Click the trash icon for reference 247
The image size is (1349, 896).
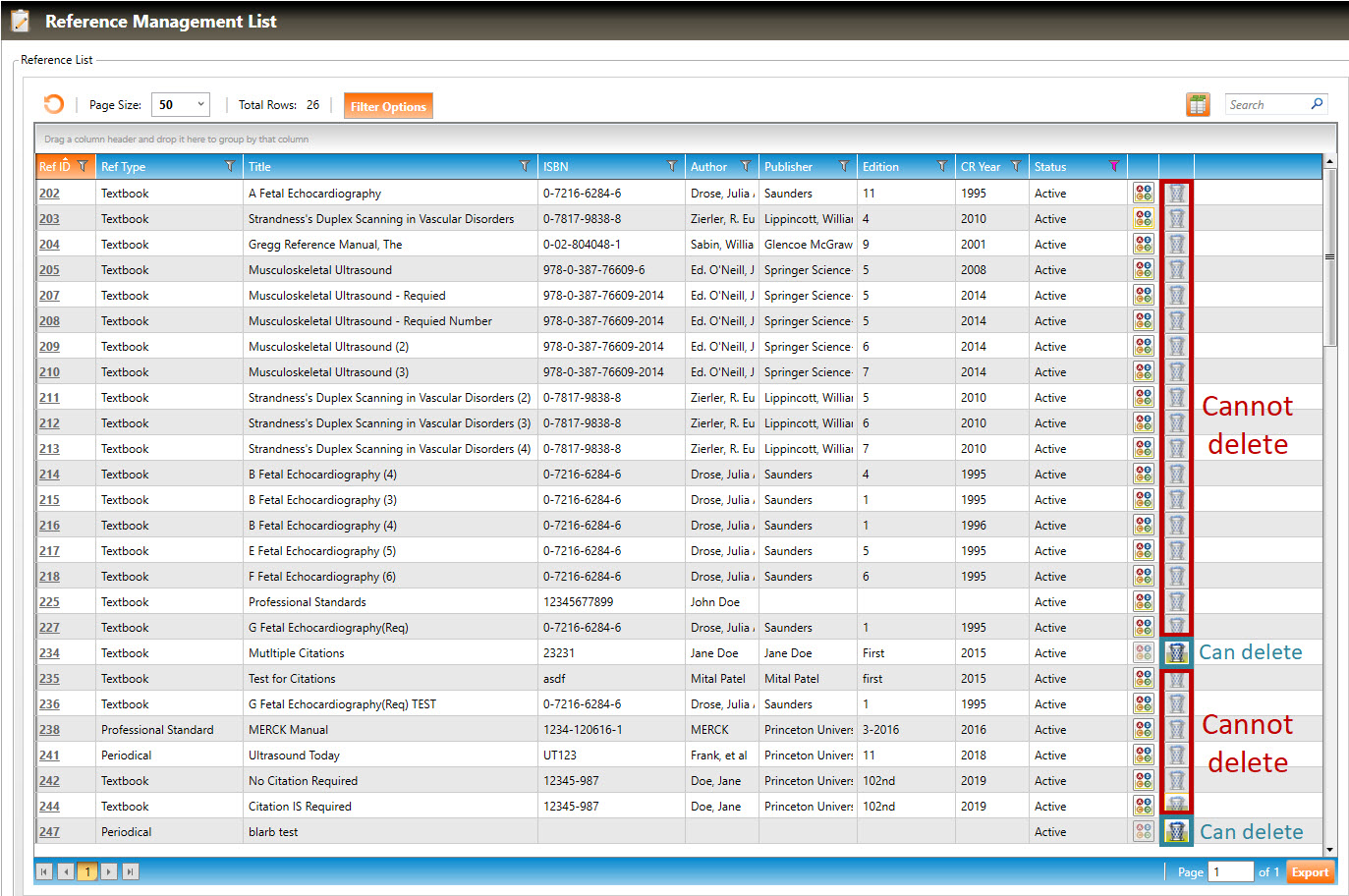pos(1176,831)
